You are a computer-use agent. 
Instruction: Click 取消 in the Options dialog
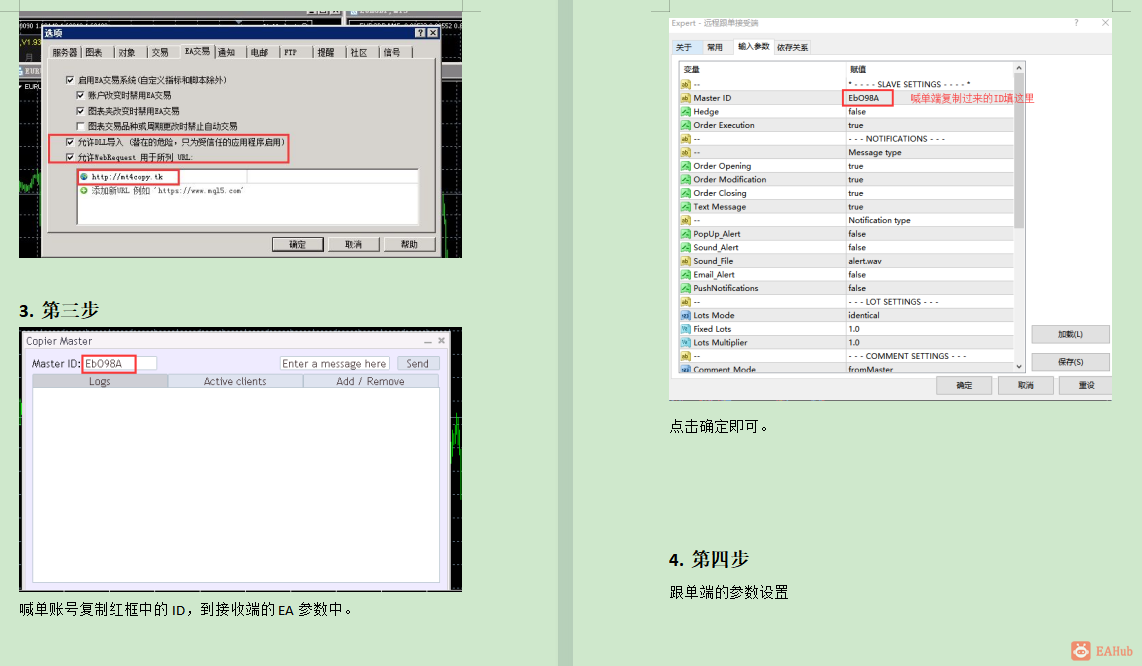pyautogui.click(x=353, y=244)
